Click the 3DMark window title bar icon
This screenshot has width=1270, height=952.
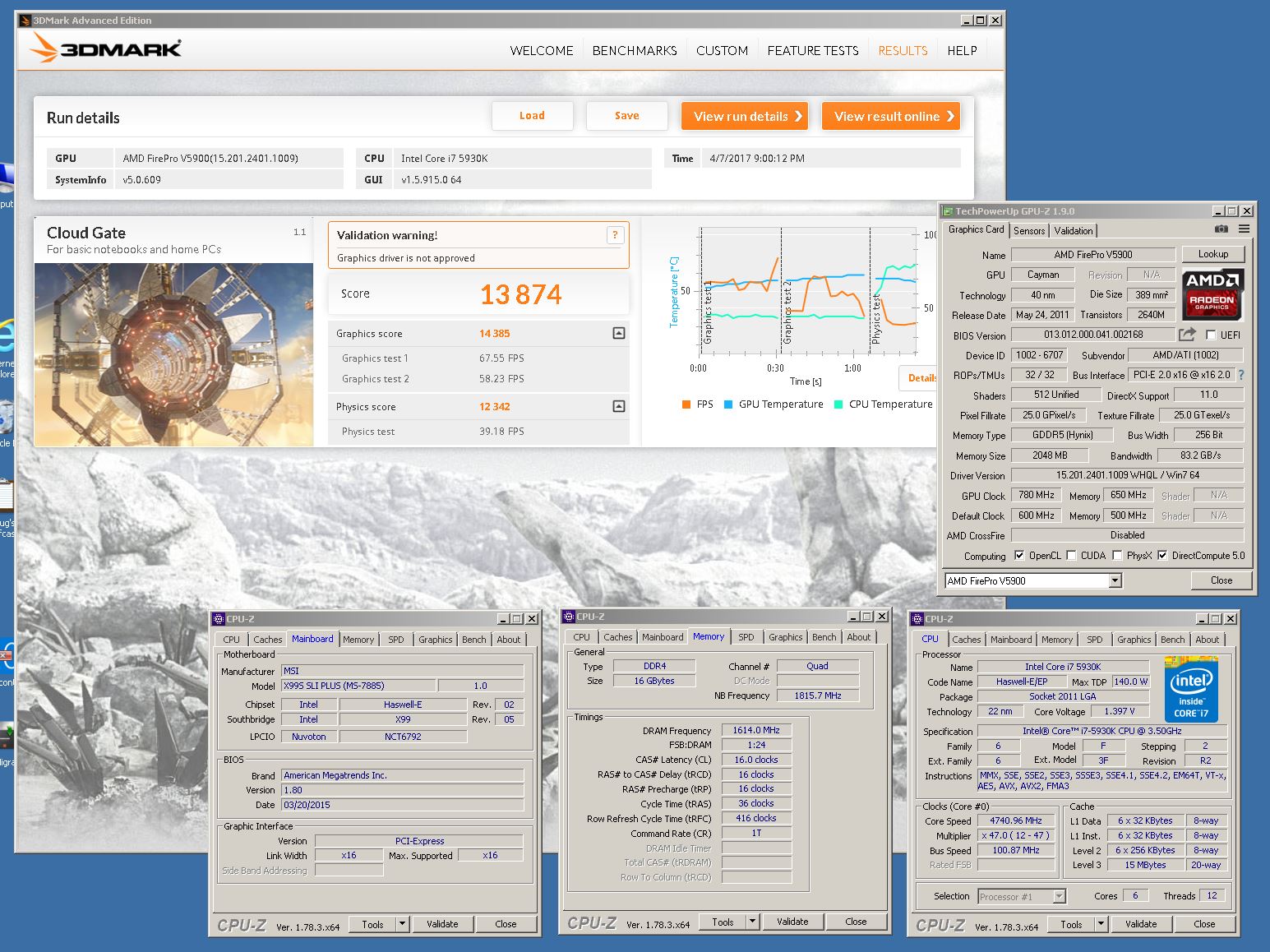(25, 21)
